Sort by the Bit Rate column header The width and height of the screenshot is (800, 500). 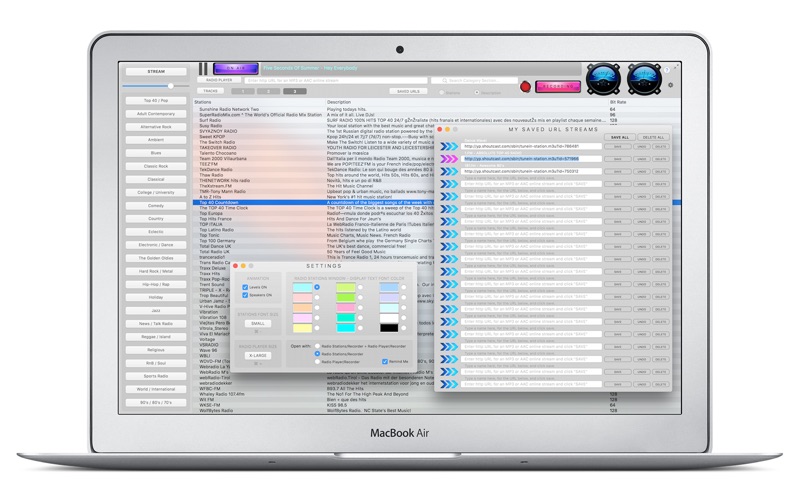click(x=618, y=102)
